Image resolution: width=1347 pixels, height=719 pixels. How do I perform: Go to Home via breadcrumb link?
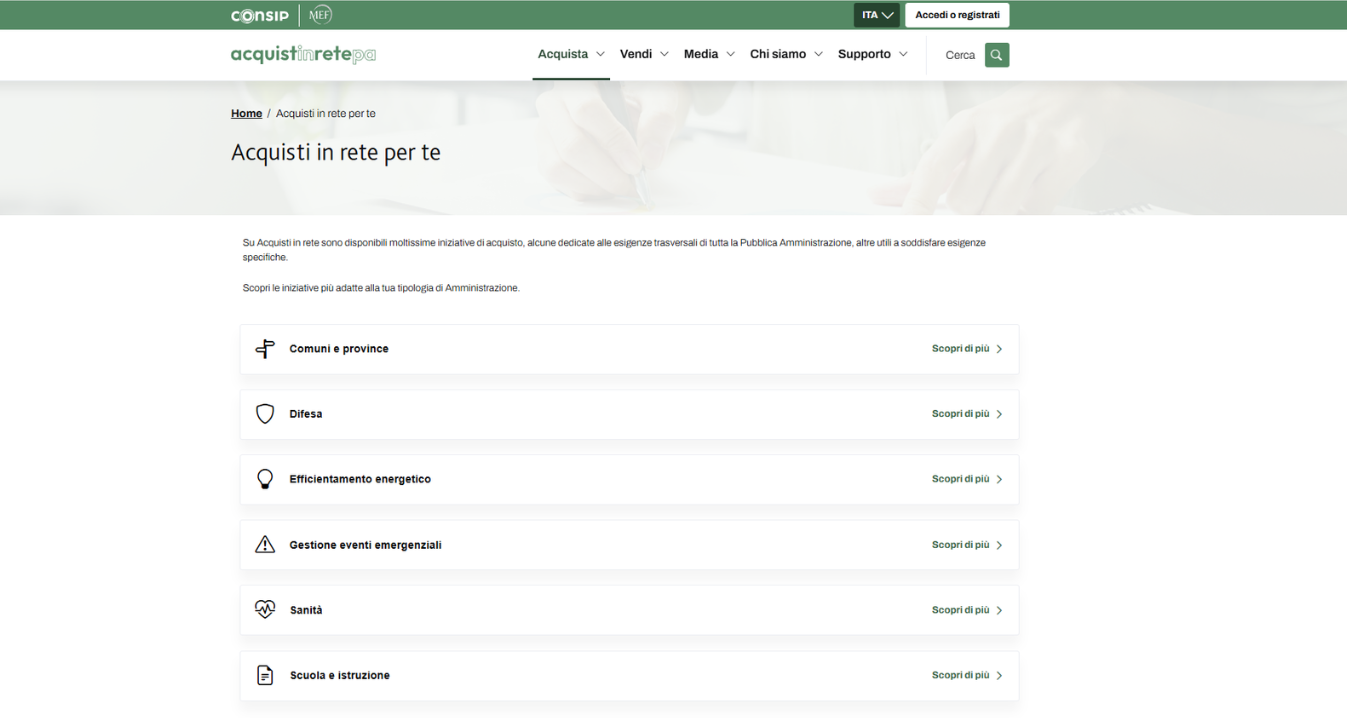pos(246,114)
